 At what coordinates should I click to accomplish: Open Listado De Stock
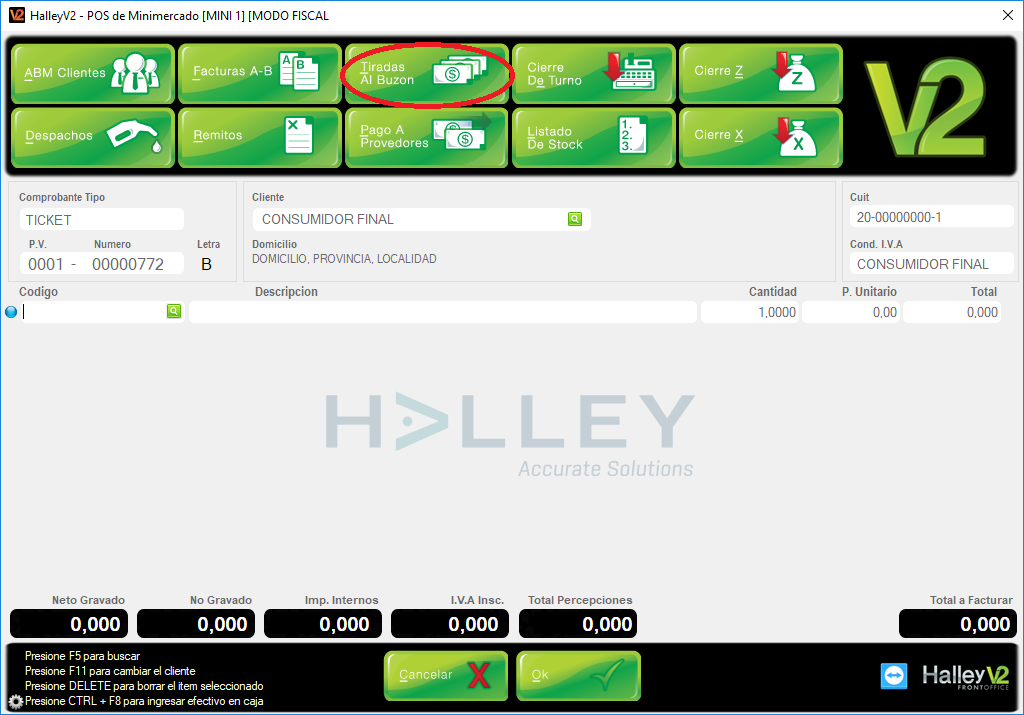pyautogui.click(x=594, y=137)
